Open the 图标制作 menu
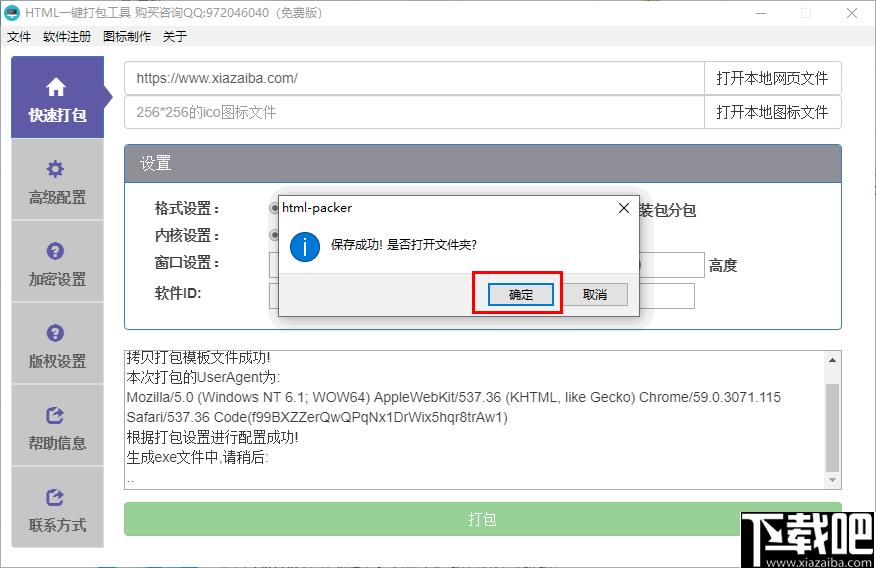This screenshot has height=568, width=876. coord(127,36)
